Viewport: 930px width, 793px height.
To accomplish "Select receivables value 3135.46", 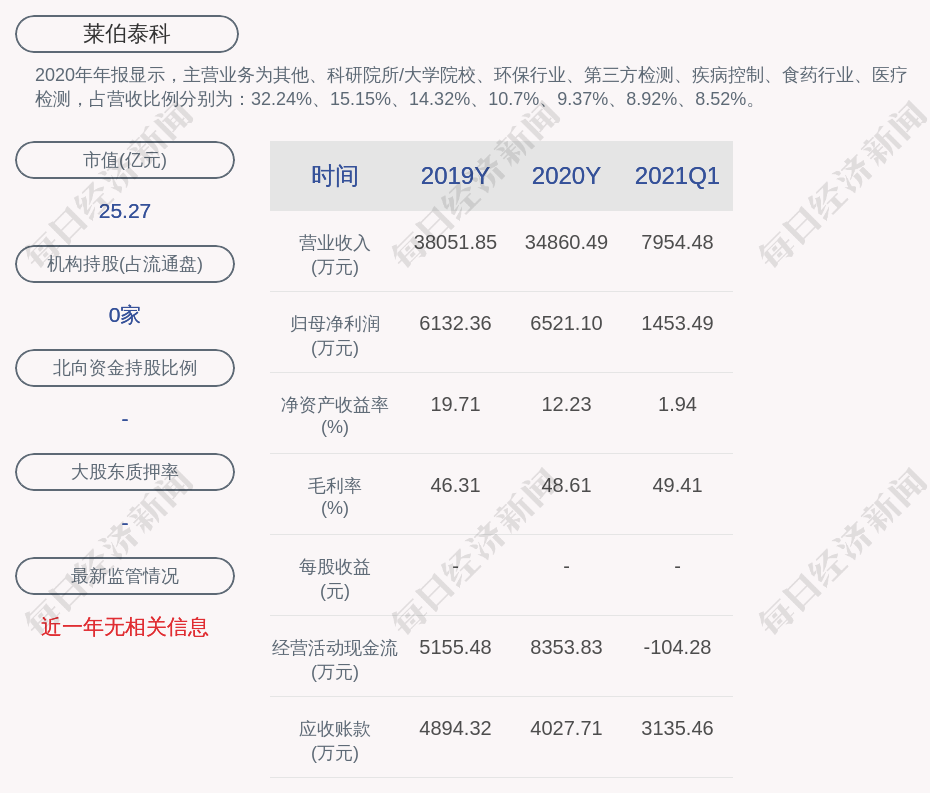I will tap(677, 728).
